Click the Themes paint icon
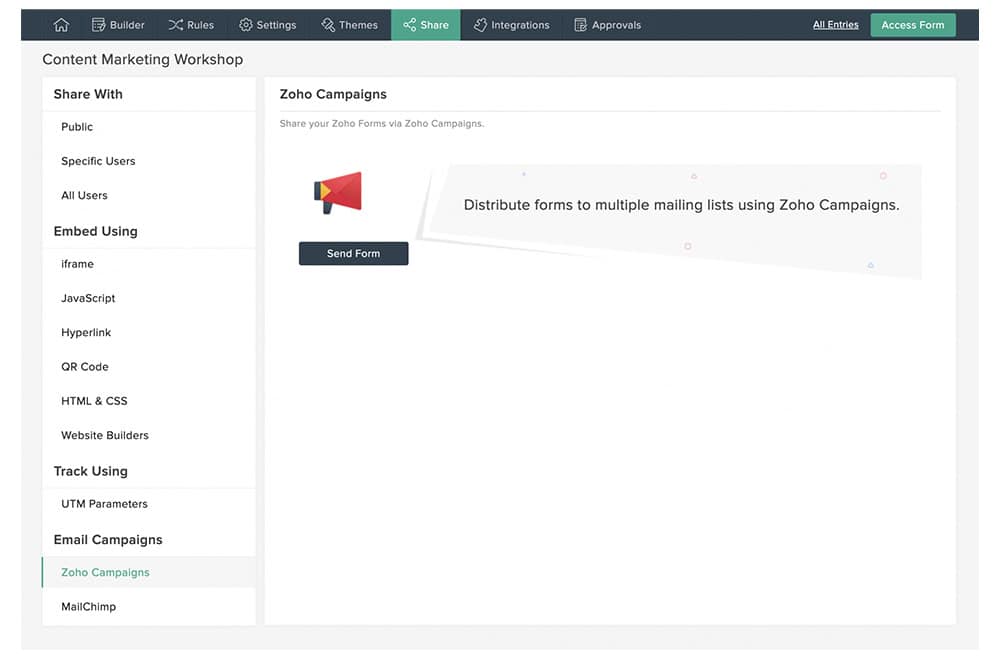 click(328, 25)
